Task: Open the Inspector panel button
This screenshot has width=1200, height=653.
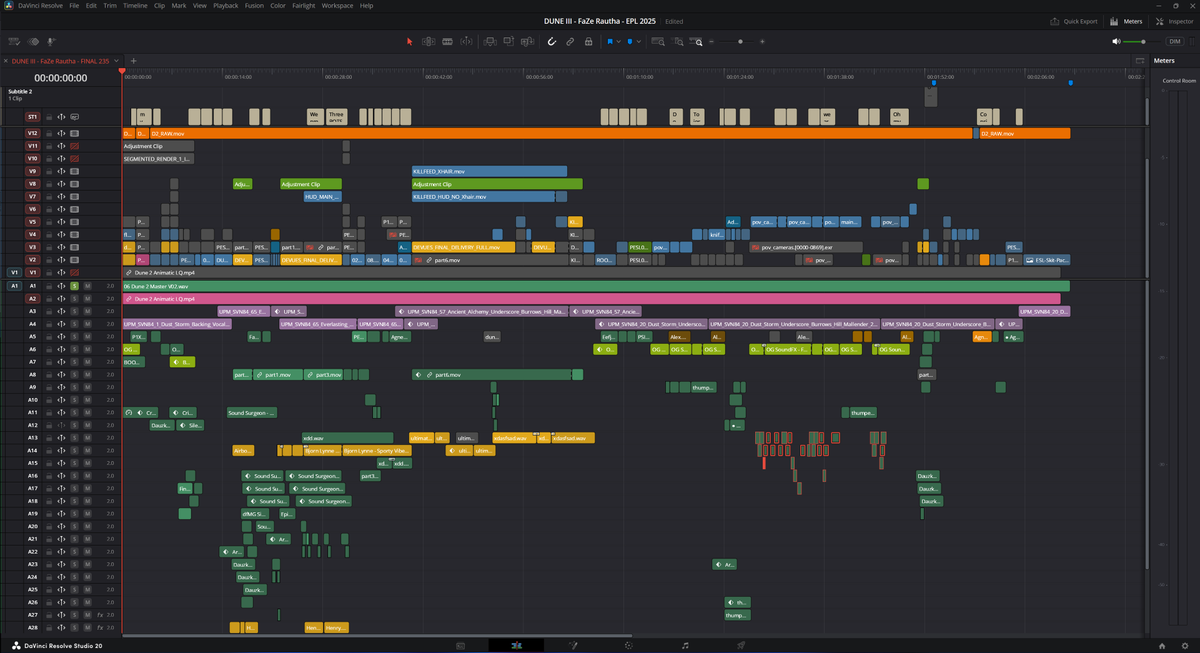Action: click(1174, 21)
